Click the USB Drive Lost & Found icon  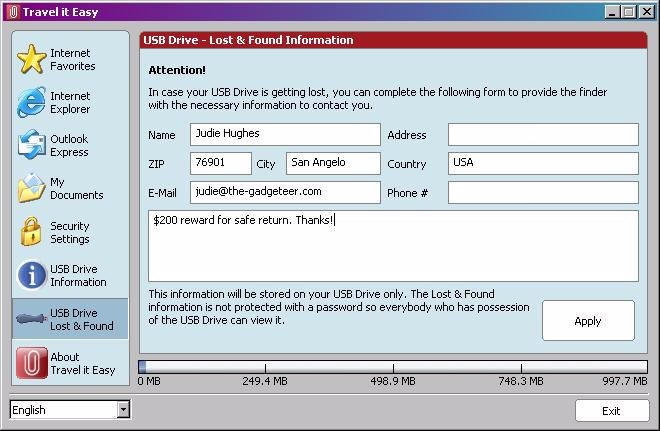point(31,319)
